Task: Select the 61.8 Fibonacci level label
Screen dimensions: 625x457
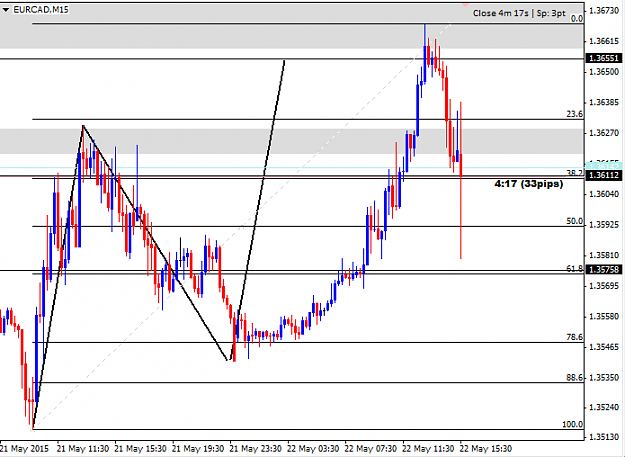Action: 575,269
